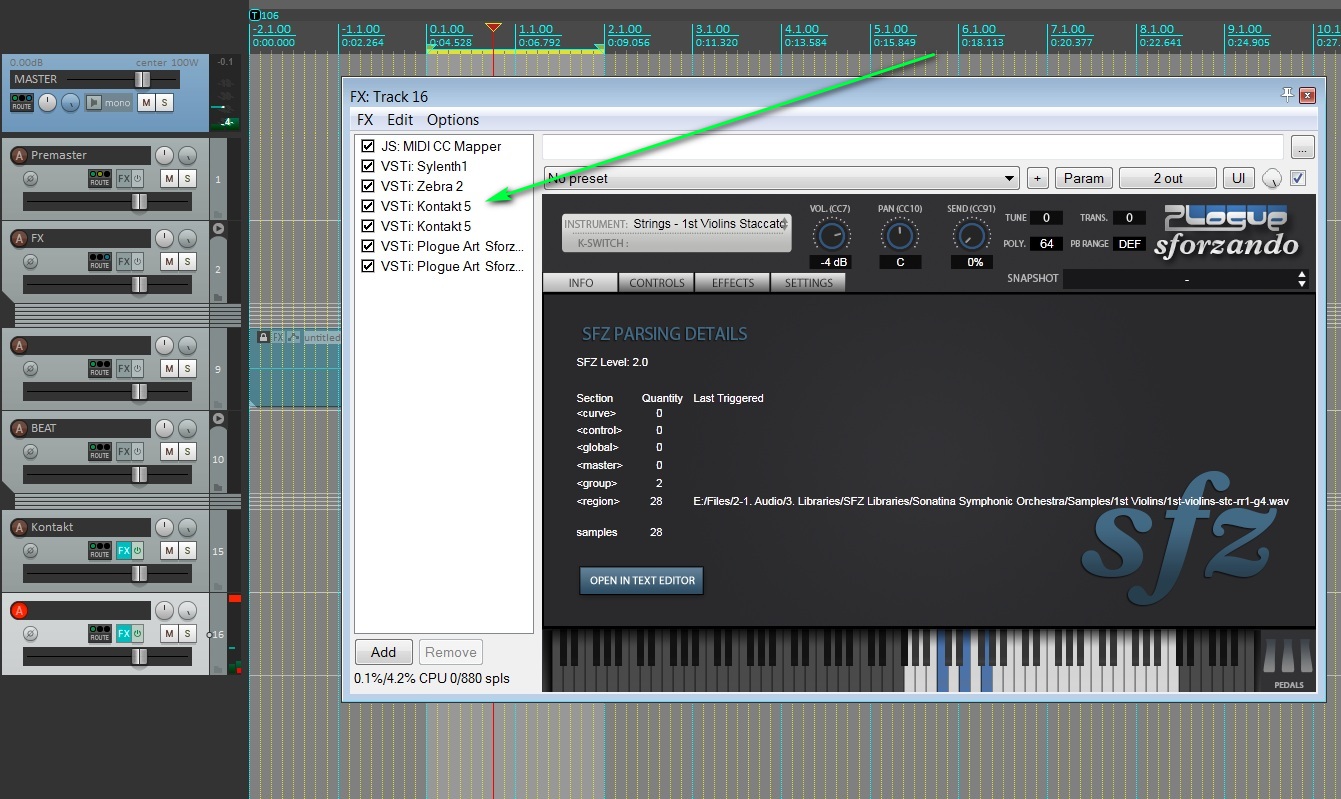Open the FX button on track 16
Screen dimensions: 1341x799
123,634
